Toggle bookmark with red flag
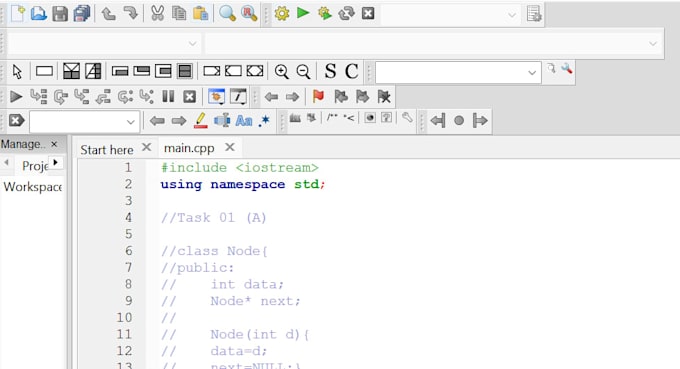The height and width of the screenshot is (369, 680). pos(319,96)
